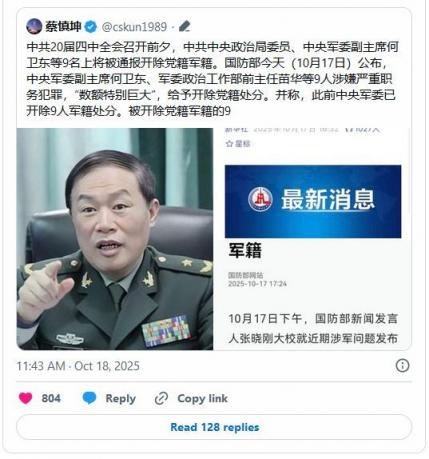Click the star follow icon in article

point(229,144)
